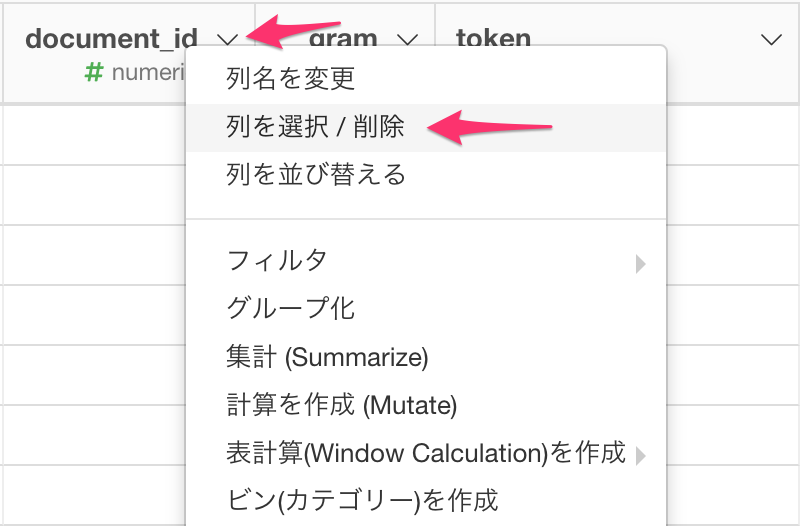Open 表計算(Window Calculation)を作成 menu entry
This screenshot has height=526, width=800.
click(x=426, y=453)
